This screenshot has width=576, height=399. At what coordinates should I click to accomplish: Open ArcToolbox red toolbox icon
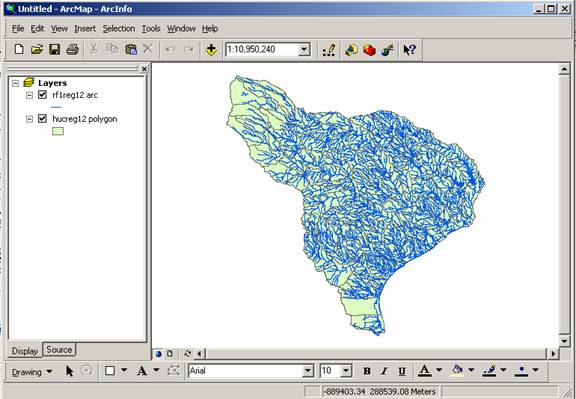tap(370, 50)
